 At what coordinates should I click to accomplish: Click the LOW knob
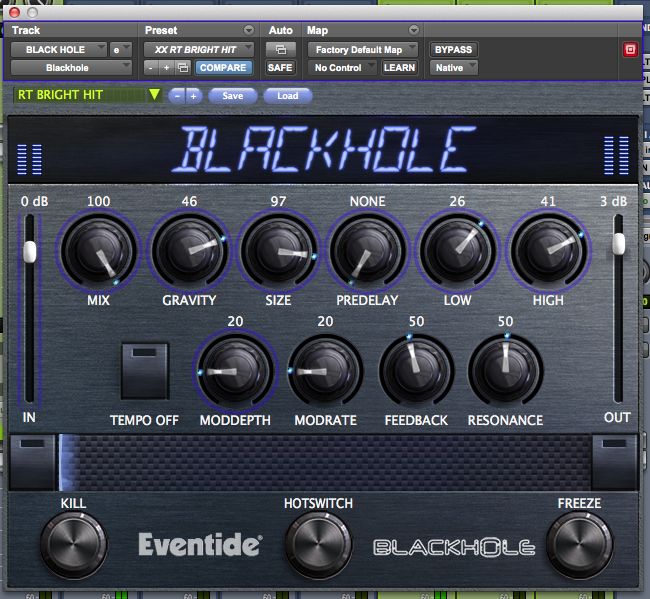[458, 252]
